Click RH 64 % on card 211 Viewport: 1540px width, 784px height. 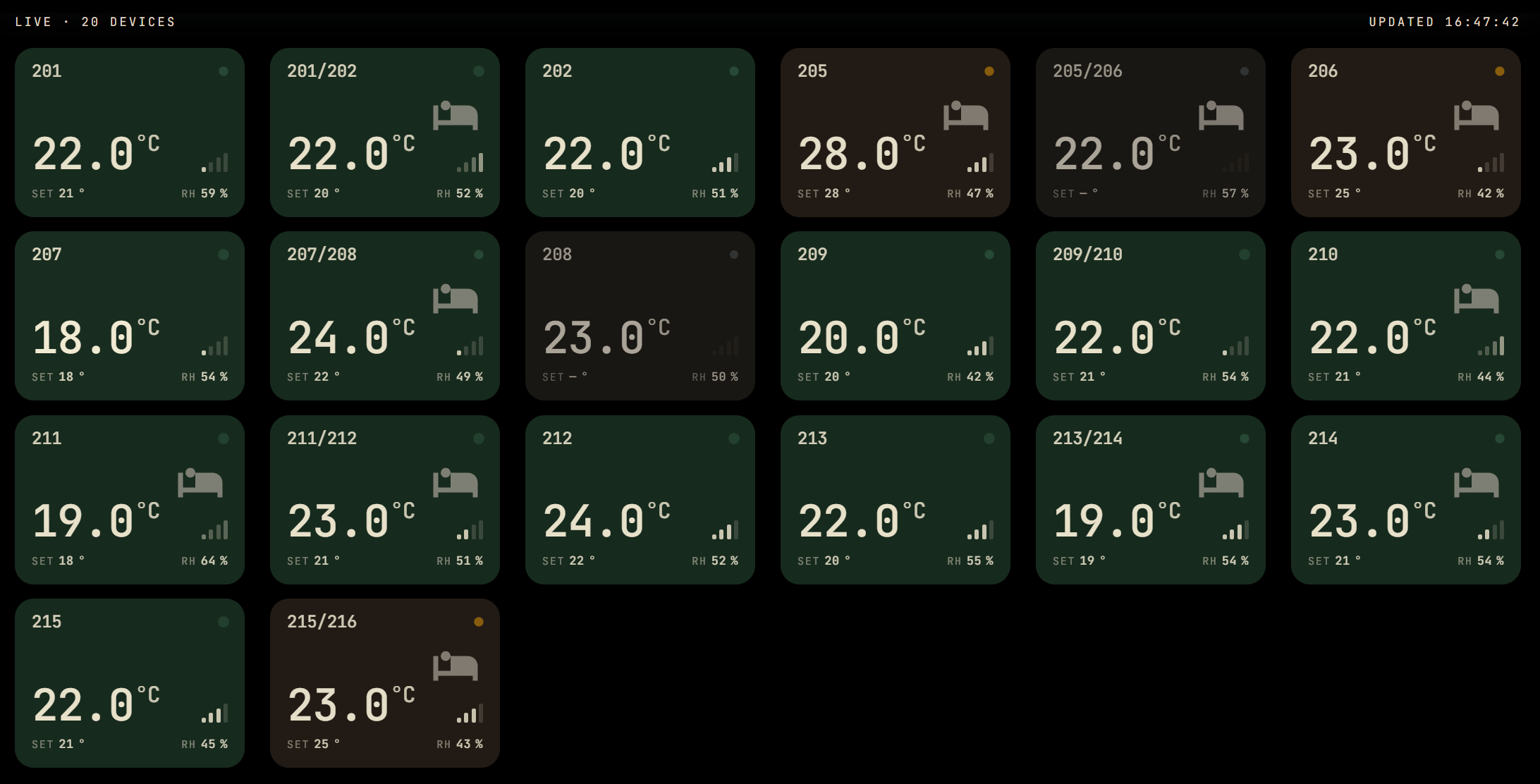pyautogui.click(x=204, y=561)
